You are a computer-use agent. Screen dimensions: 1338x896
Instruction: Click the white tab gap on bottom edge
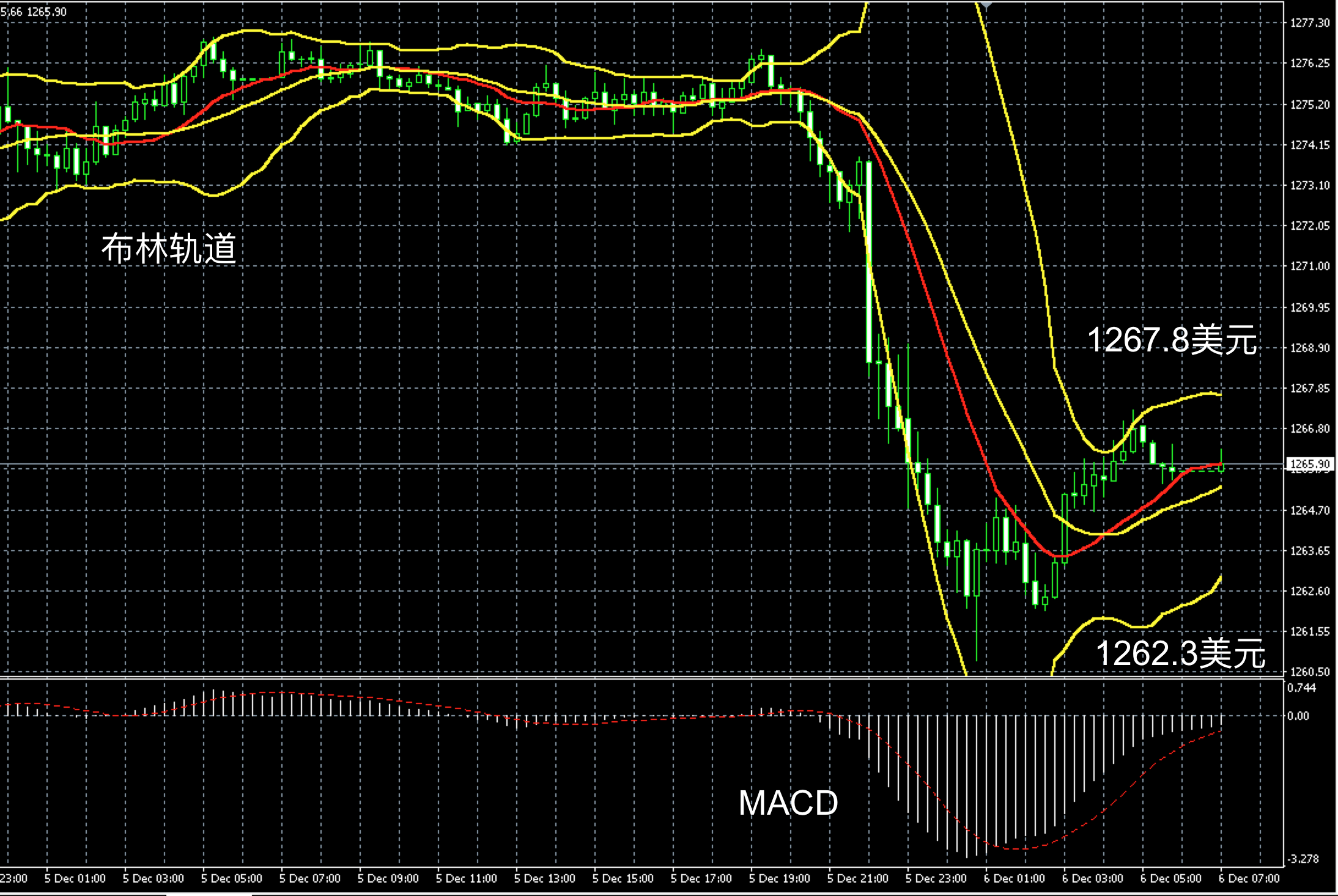click(209, 894)
